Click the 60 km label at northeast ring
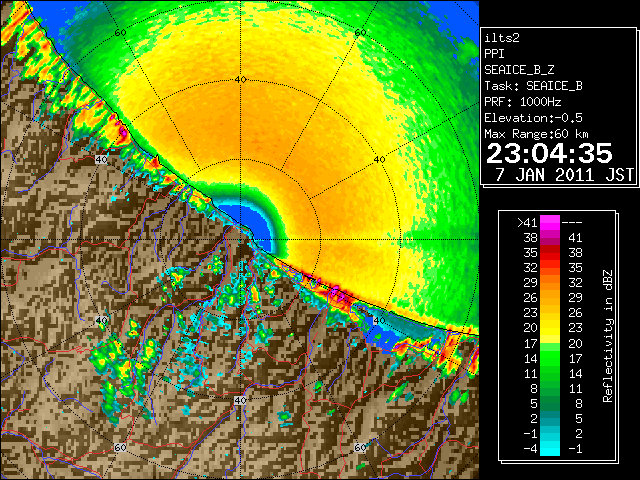Viewport: 640px width, 480px height. tap(360, 32)
